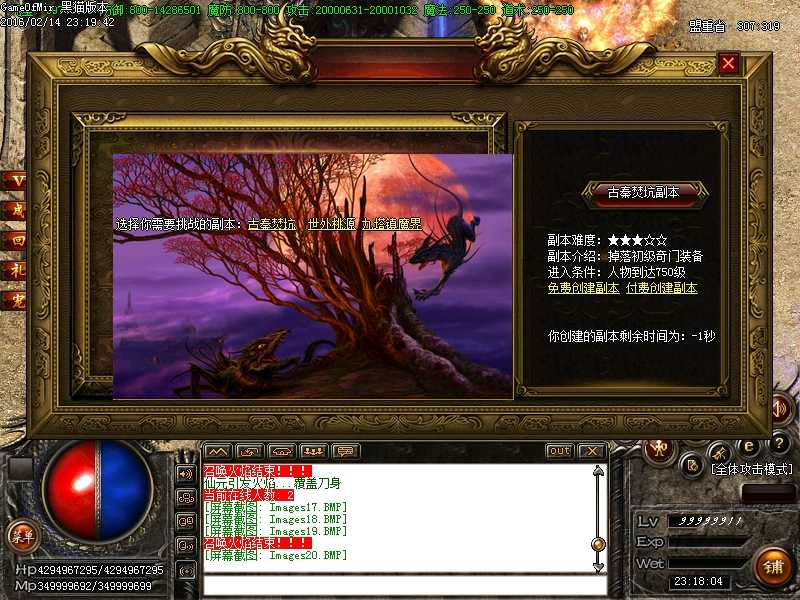The width and height of the screenshot is (800, 600).
Task: Toggle the broadcast signal channel icon
Action: point(186,570)
